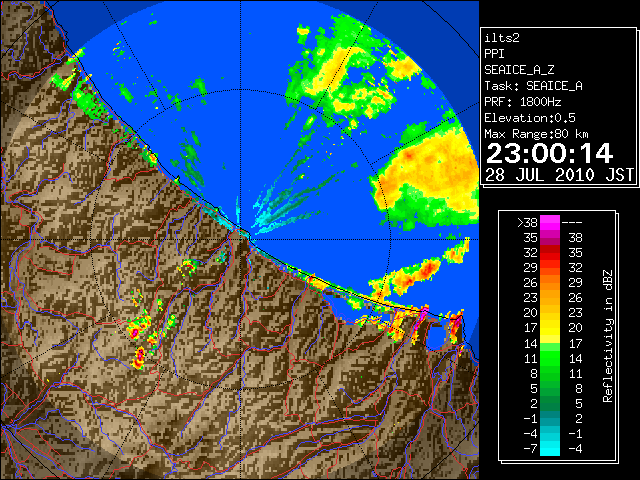Pick the red 32 to 35 dBZ color band

(550, 253)
